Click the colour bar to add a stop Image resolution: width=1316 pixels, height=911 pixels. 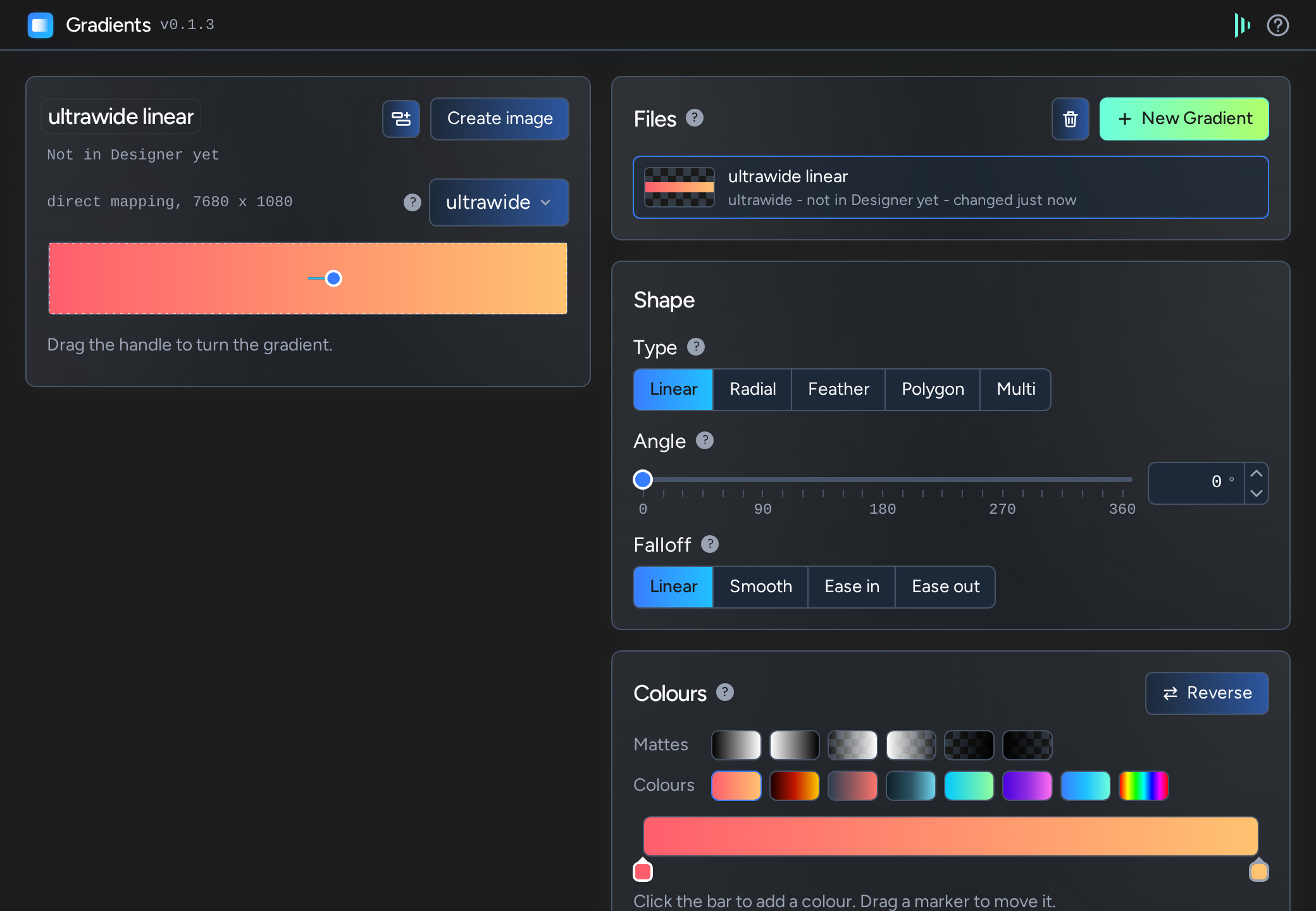951,836
